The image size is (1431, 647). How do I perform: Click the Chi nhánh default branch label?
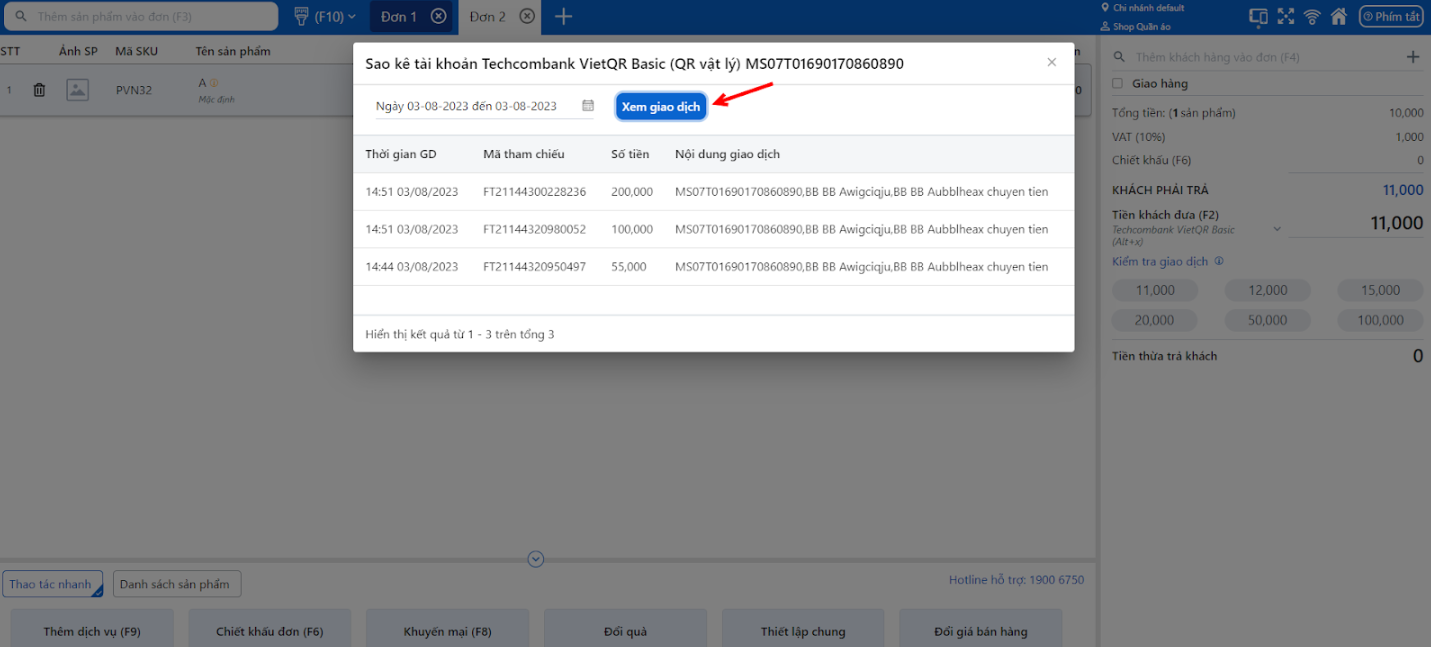tap(1148, 8)
